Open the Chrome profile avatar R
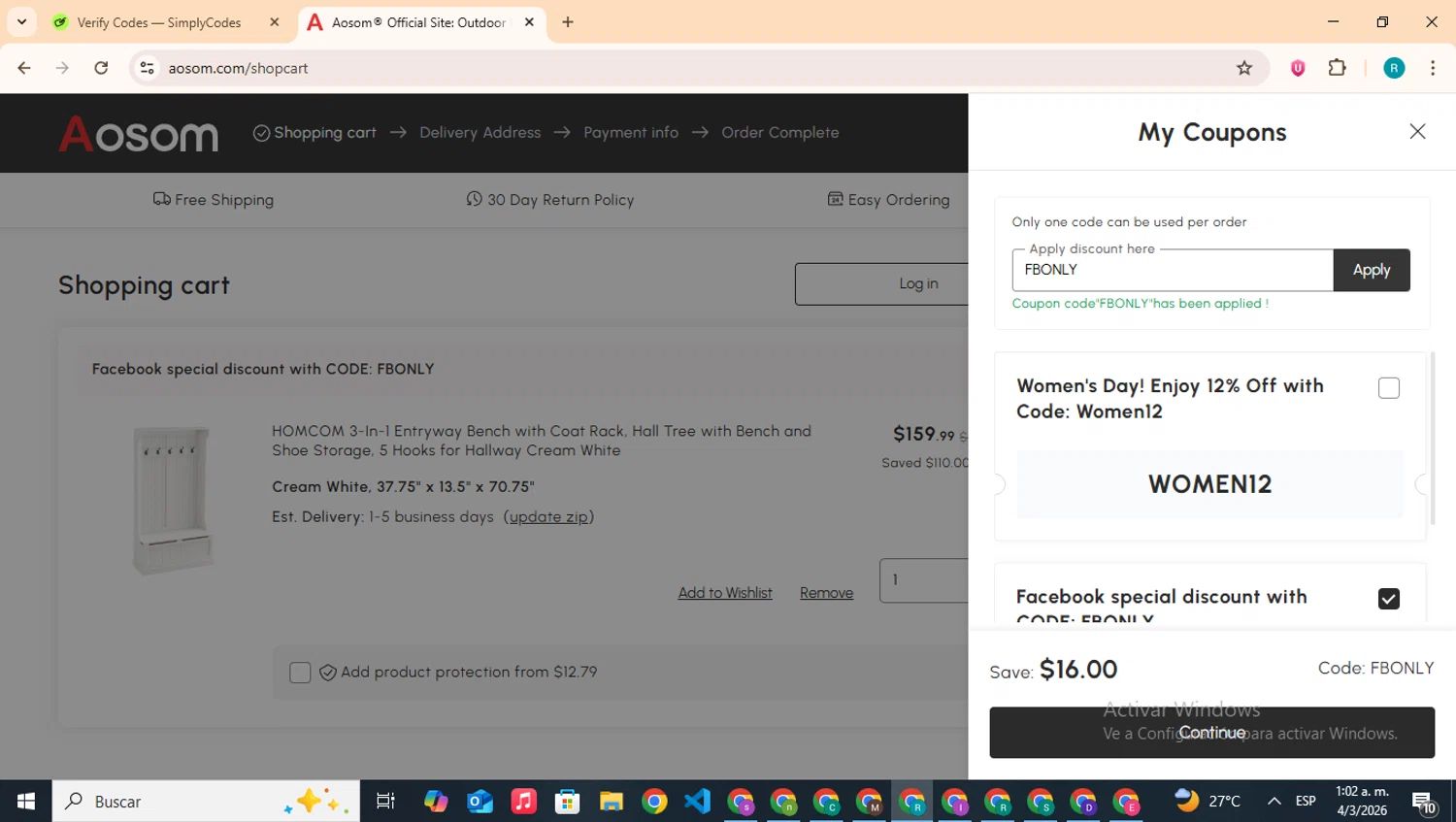This screenshot has width=1456, height=822. click(1394, 68)
